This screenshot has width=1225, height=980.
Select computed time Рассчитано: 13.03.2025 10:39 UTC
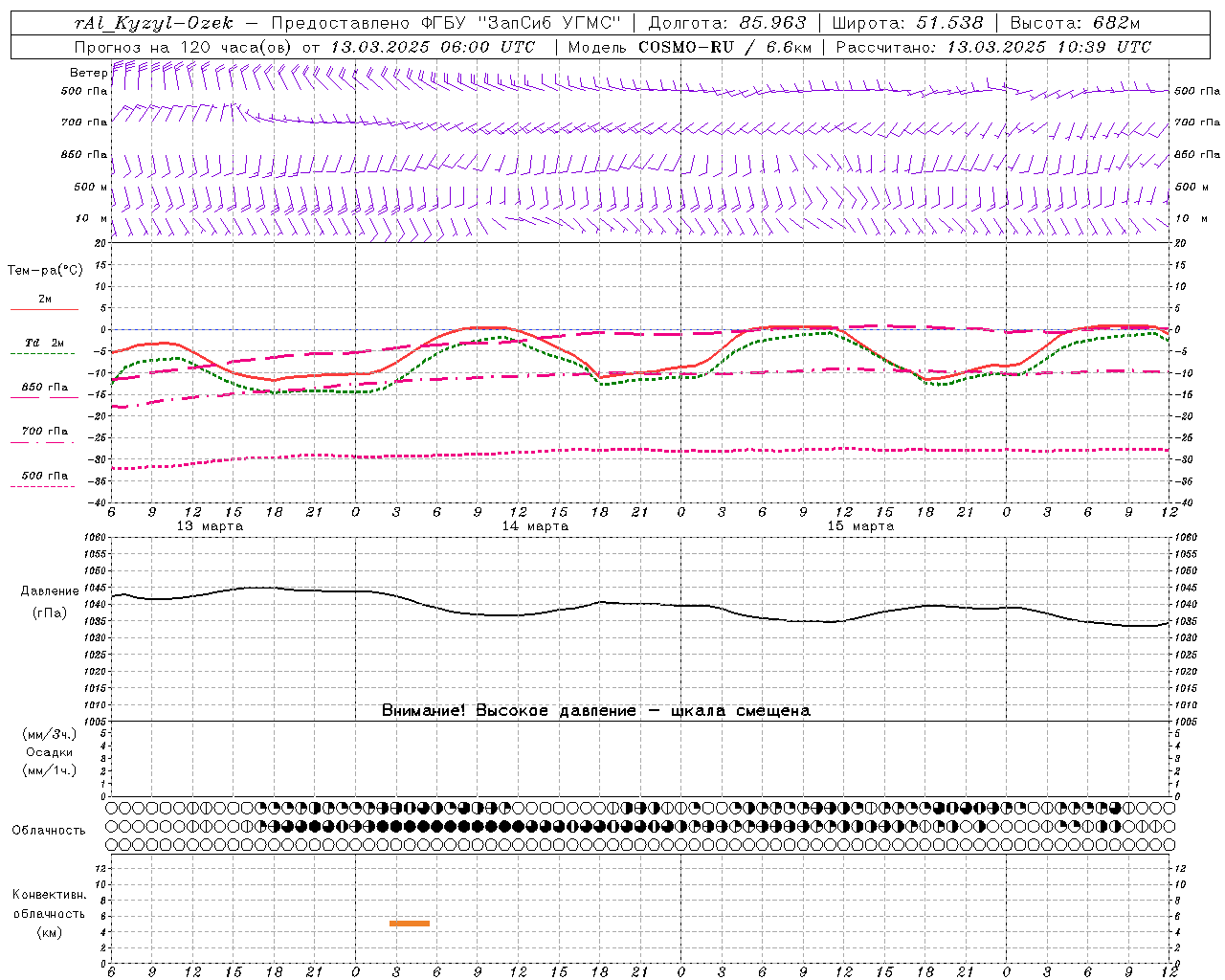pyautogui.click(x=993, y=47)
